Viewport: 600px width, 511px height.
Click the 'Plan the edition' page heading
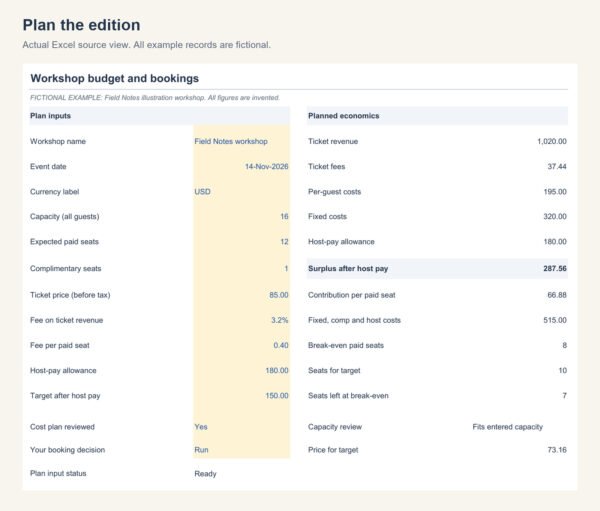(x=82, y=25)
